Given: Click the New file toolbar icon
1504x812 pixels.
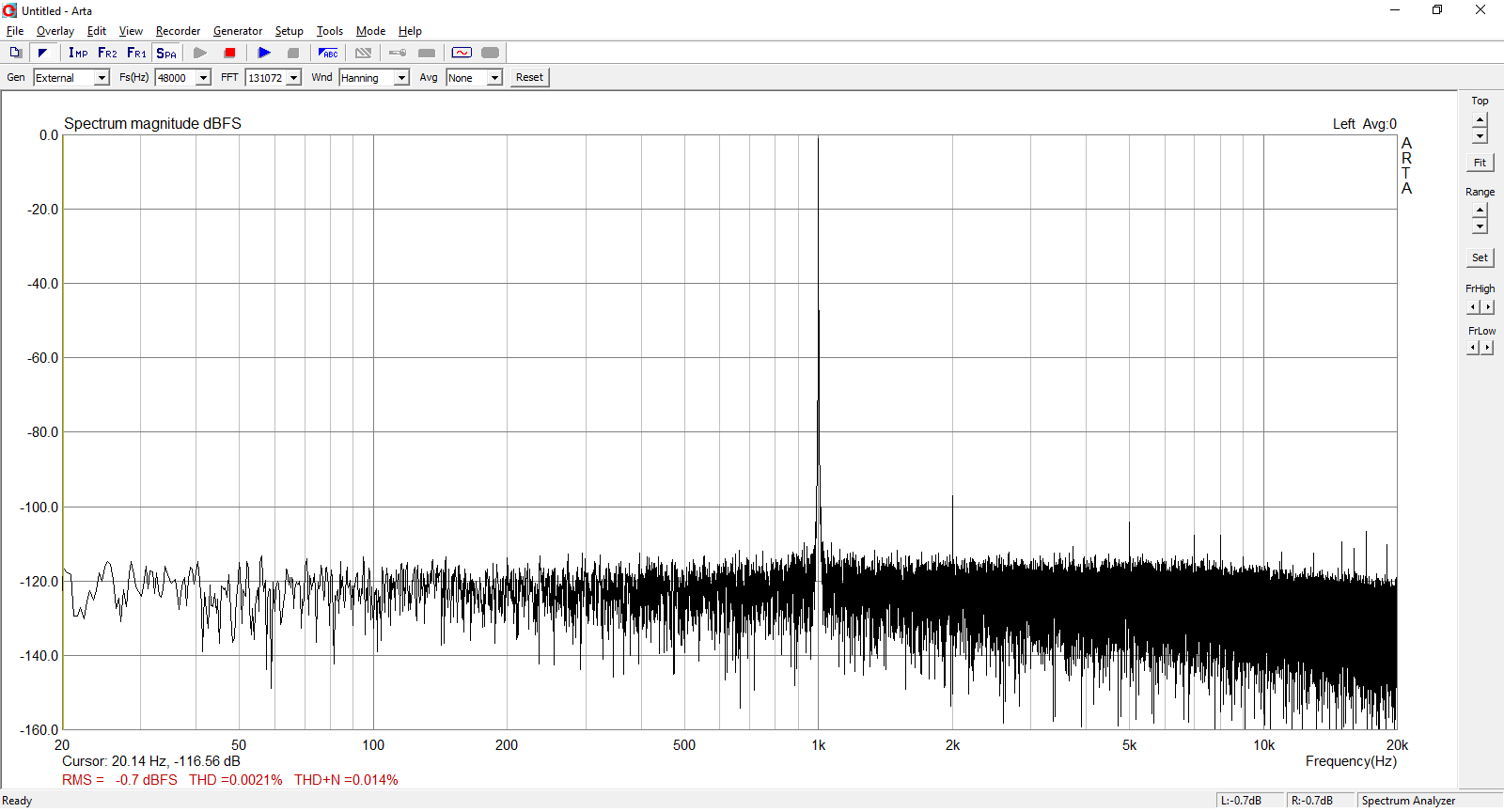Looking at the screenshot, I should pos(15,53).
